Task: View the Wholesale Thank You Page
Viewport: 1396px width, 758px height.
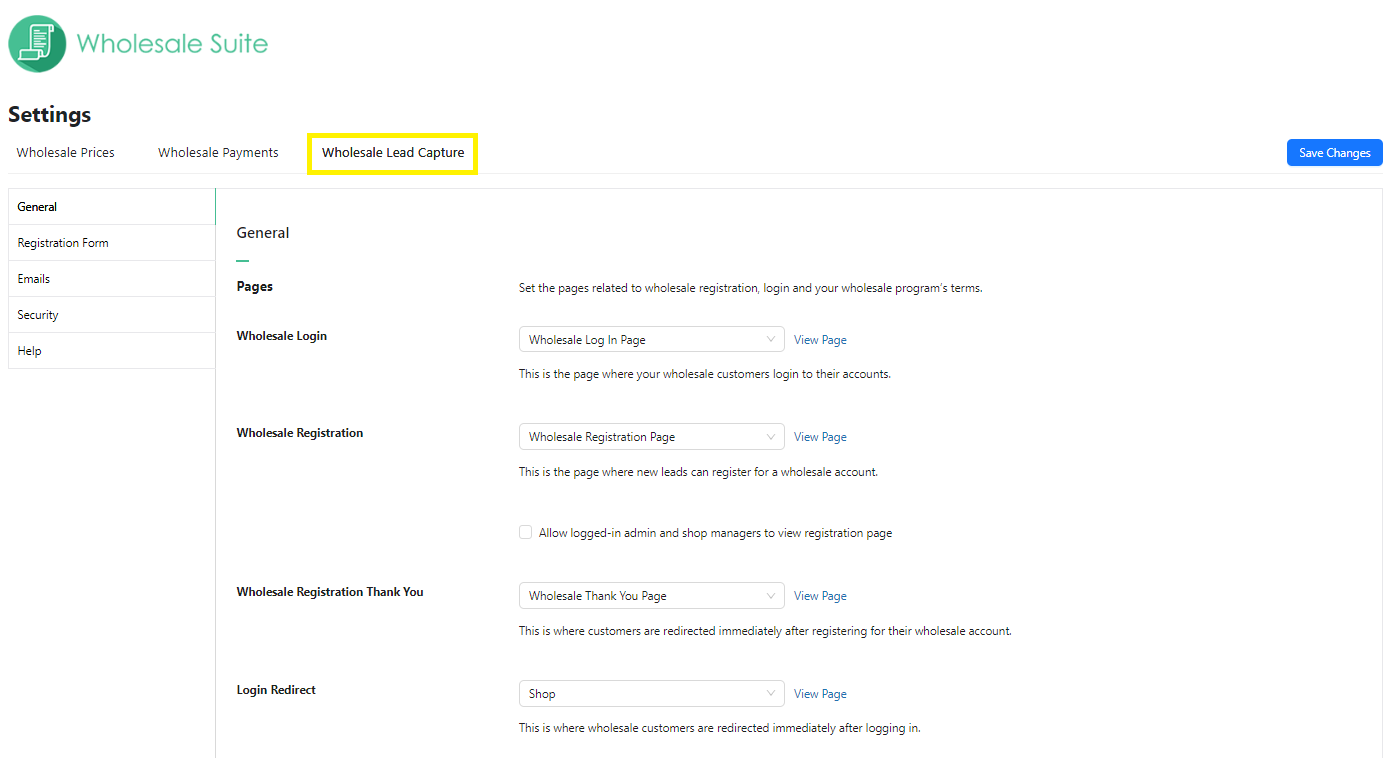Action: [x=819, y=595]
